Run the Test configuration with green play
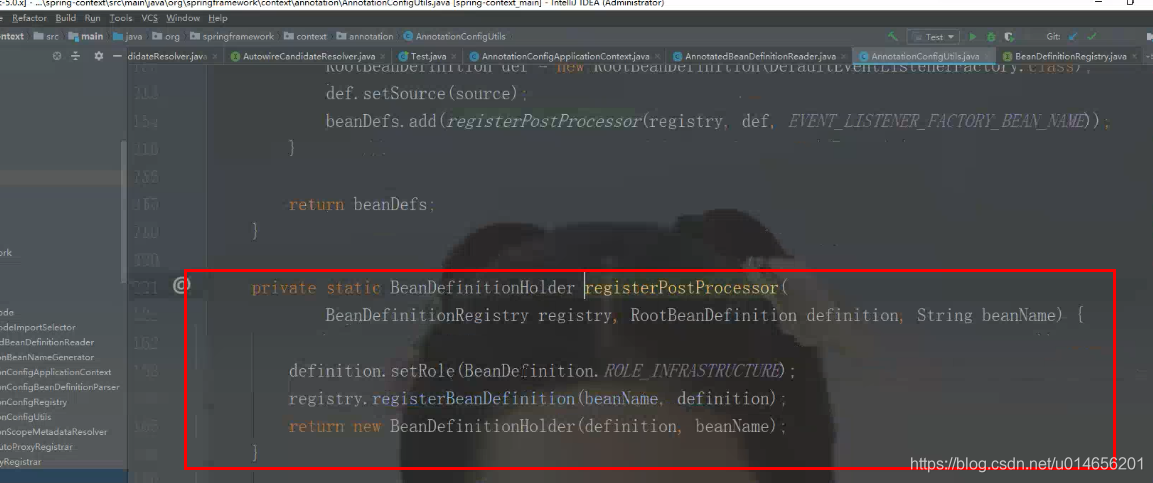 [973, 37]
